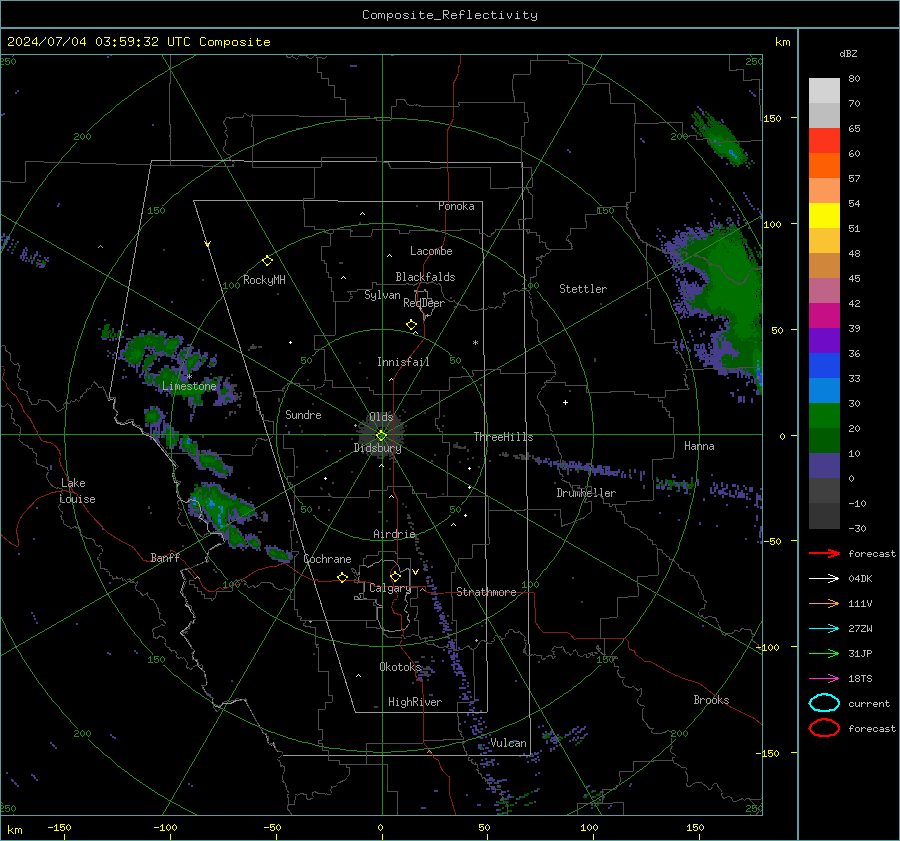
Task: Click the yellow V marker northwest of RockyMH
Action: [208, 245]
